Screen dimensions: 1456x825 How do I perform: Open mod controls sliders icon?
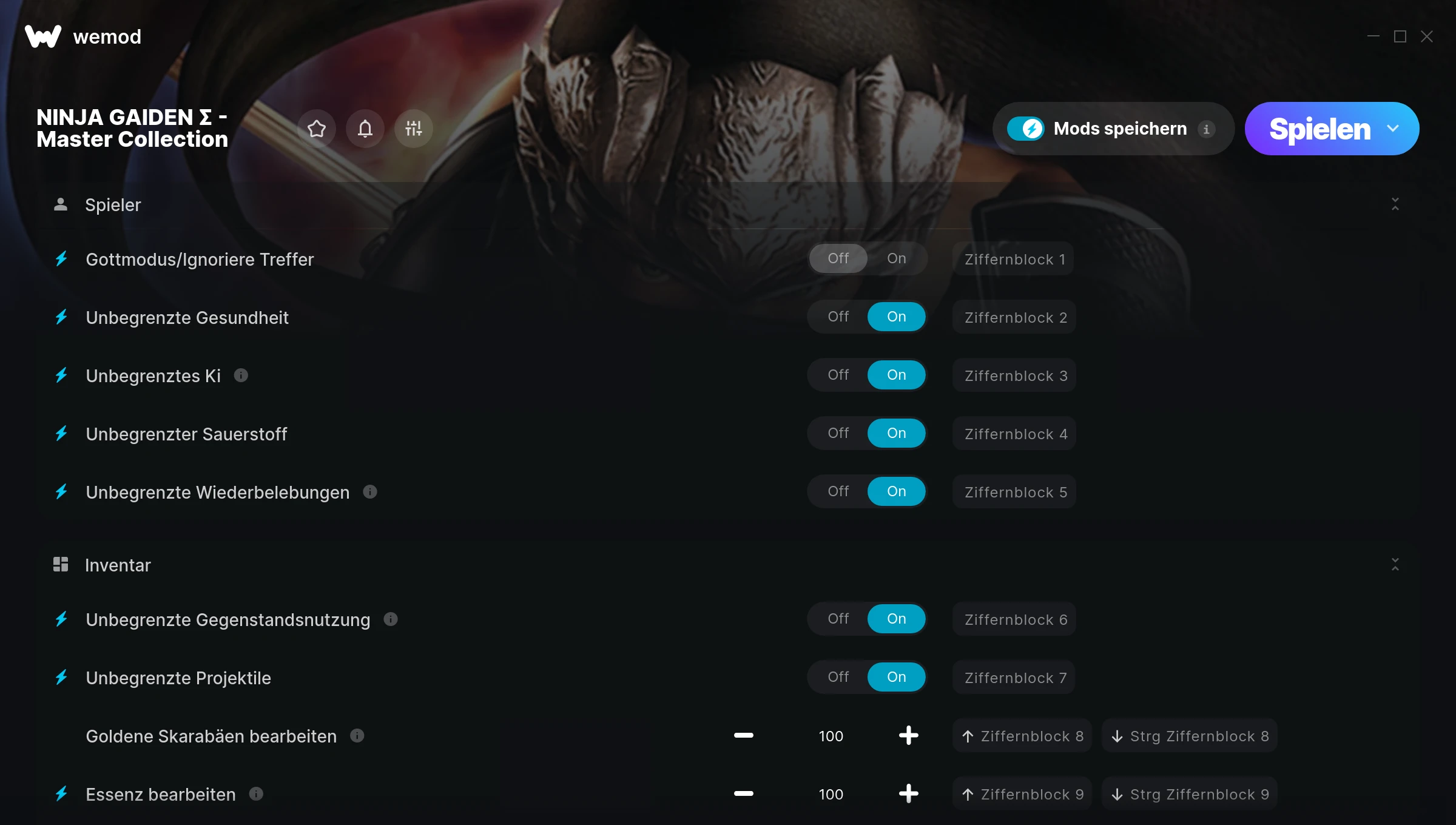pyautogui.click(x=414, y=129)
